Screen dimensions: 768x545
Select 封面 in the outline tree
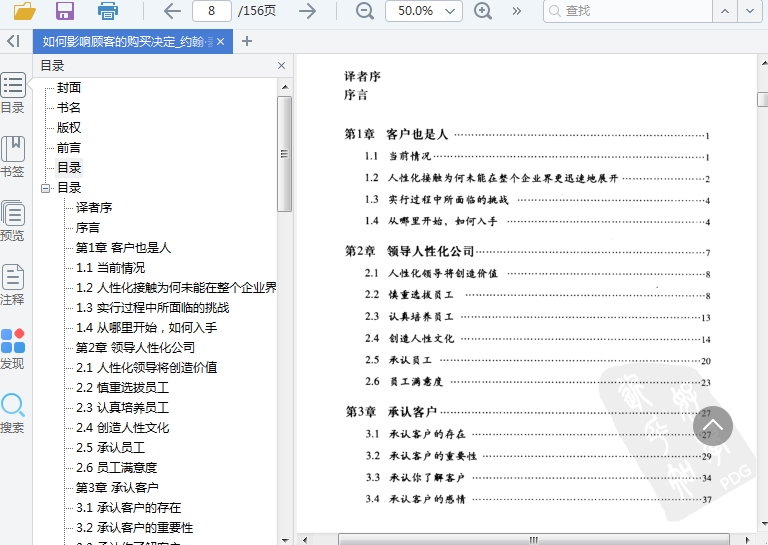[x=69, y=88]
